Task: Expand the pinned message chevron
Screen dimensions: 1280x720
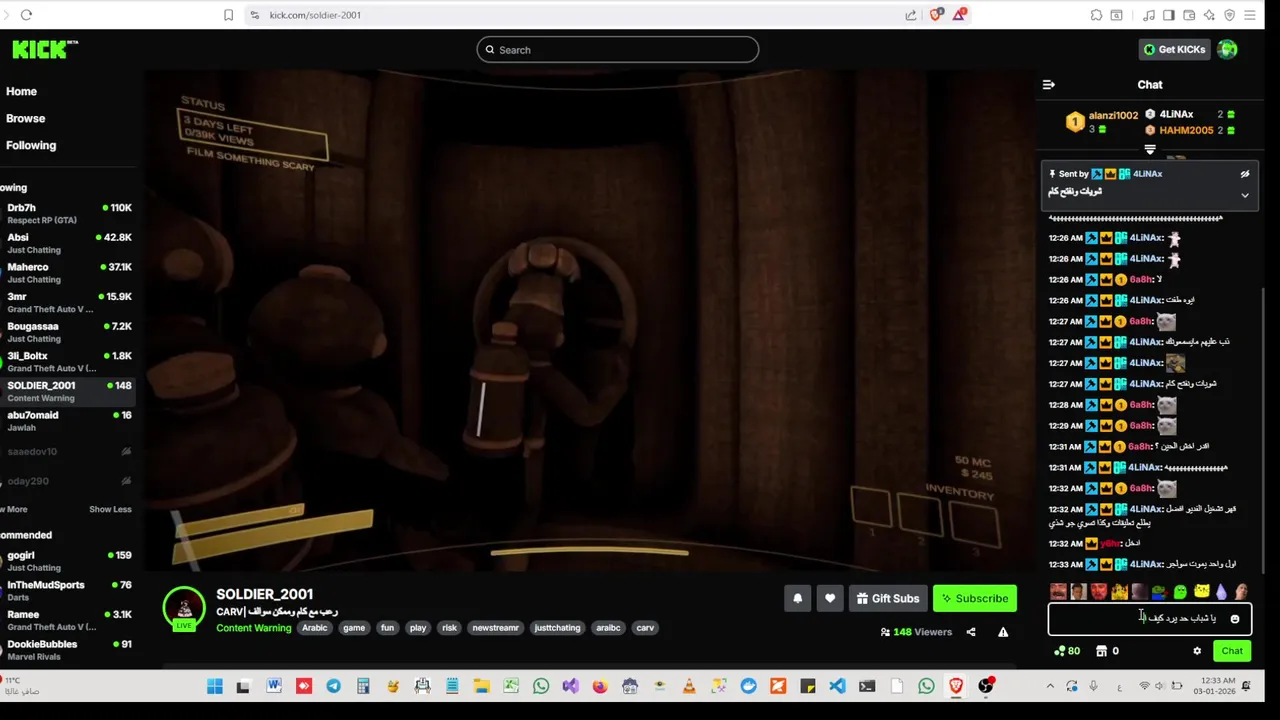Action: [1245, 195]
